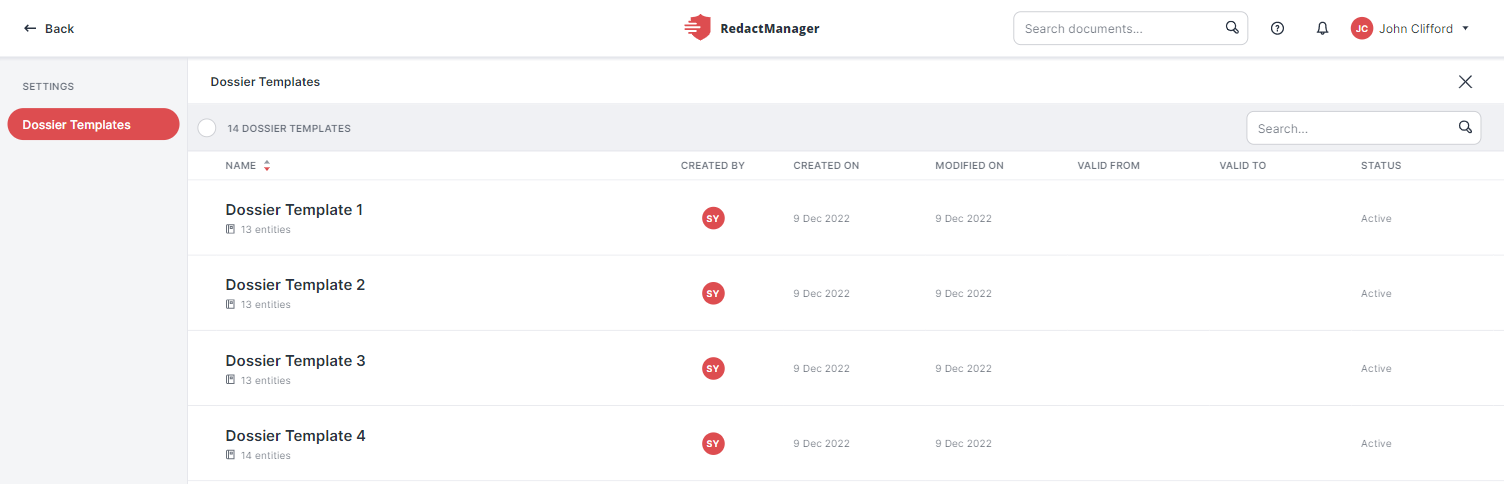The image size is (1504, 484).
Task: Click '14 entities' under Dossier Template 4
Action: tap(266, 456)
